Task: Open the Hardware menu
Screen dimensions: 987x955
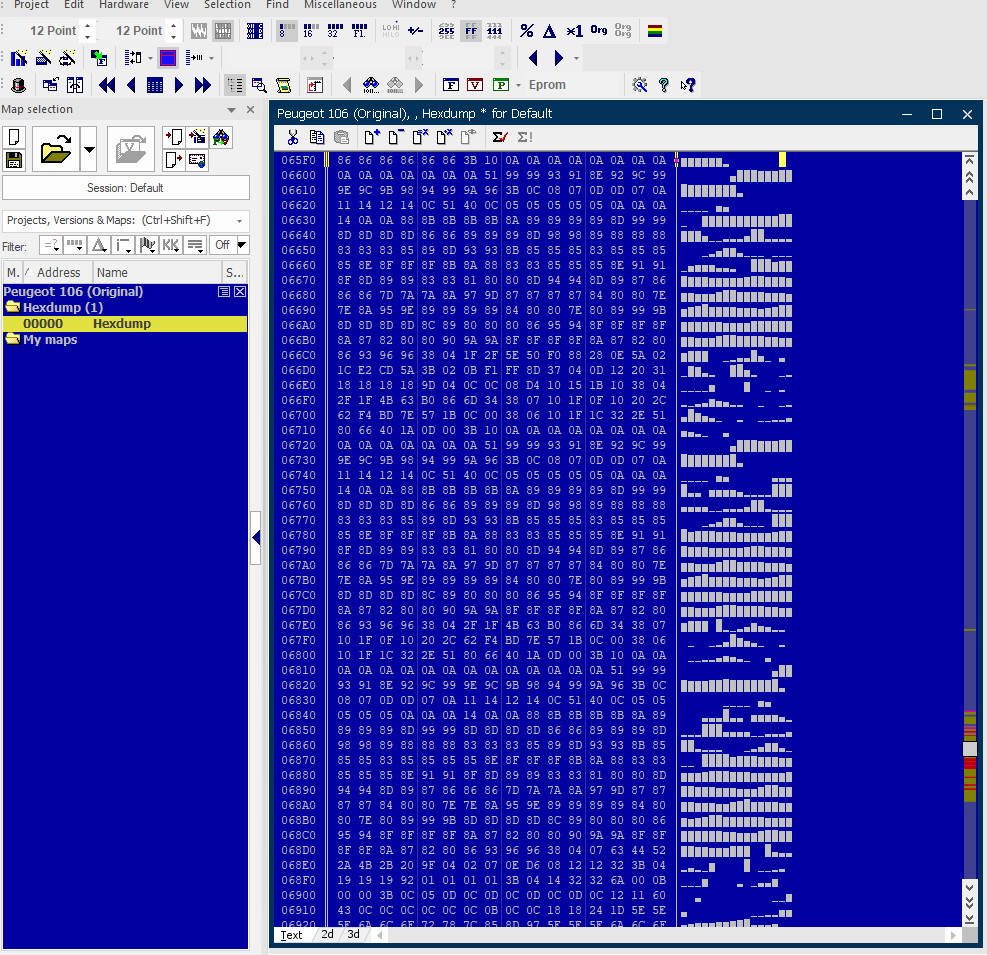Action: [123, 5]
